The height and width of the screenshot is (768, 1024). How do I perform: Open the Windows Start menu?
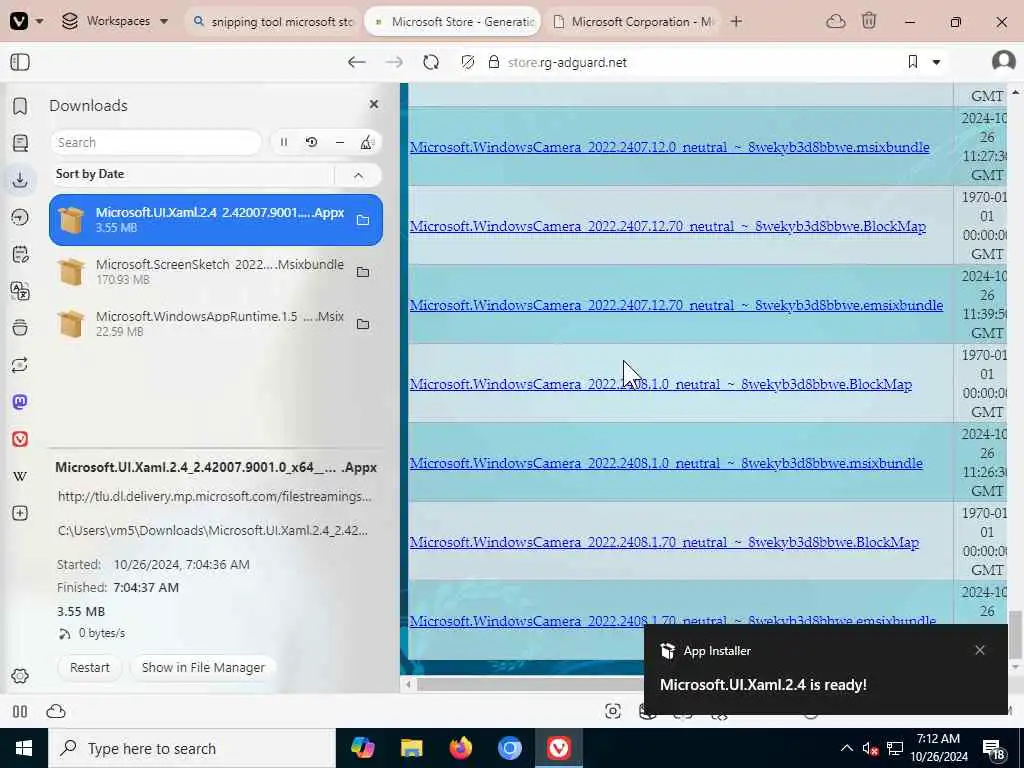tap(24, 748)
